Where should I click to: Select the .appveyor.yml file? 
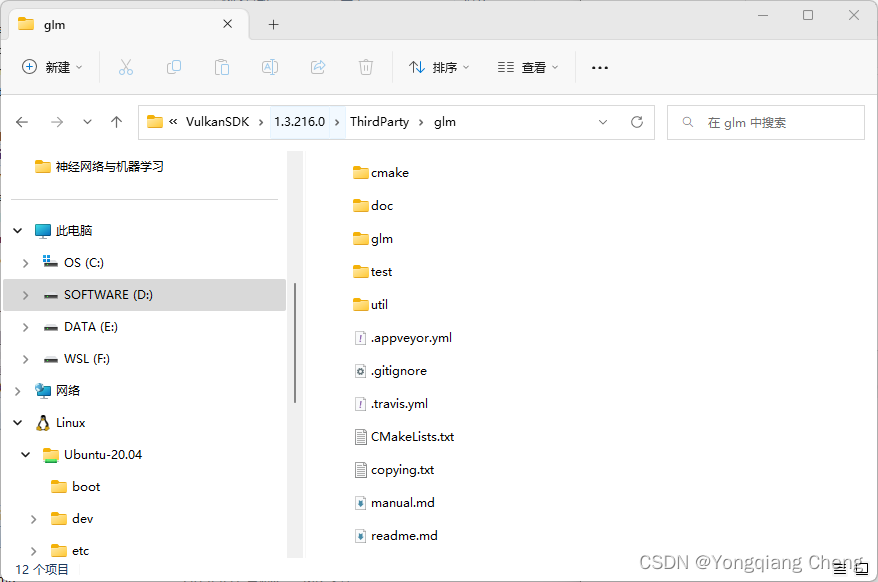point(403,338)
